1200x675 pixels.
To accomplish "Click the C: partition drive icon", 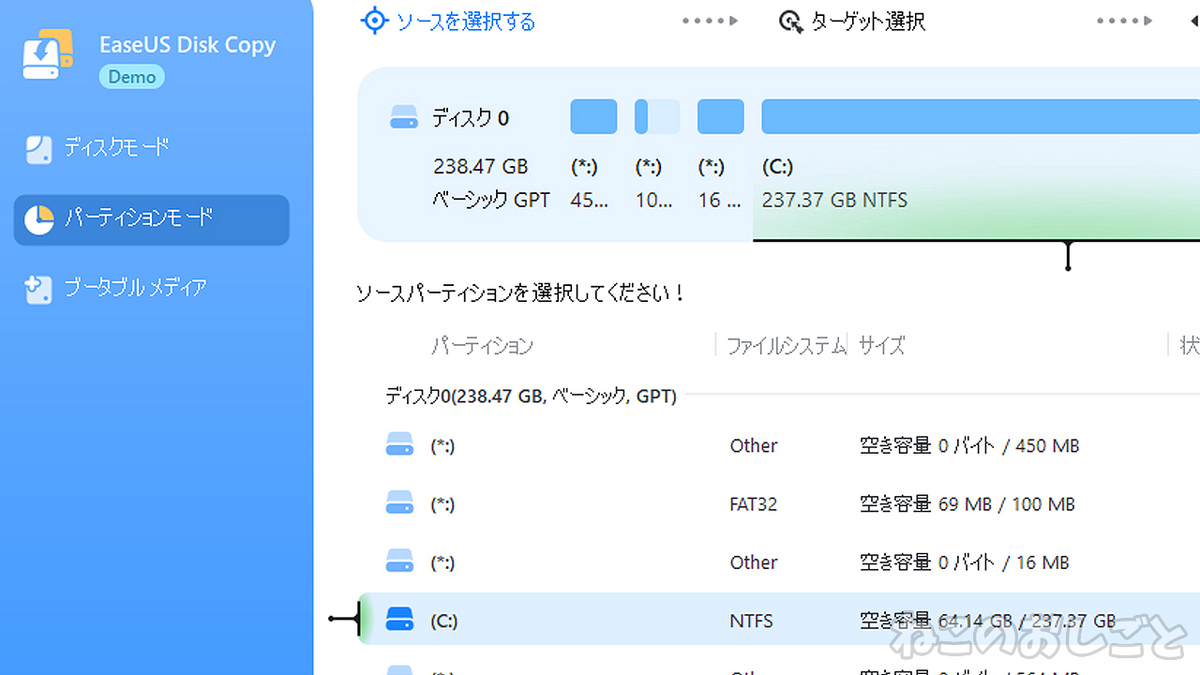I will coord(399,619).
